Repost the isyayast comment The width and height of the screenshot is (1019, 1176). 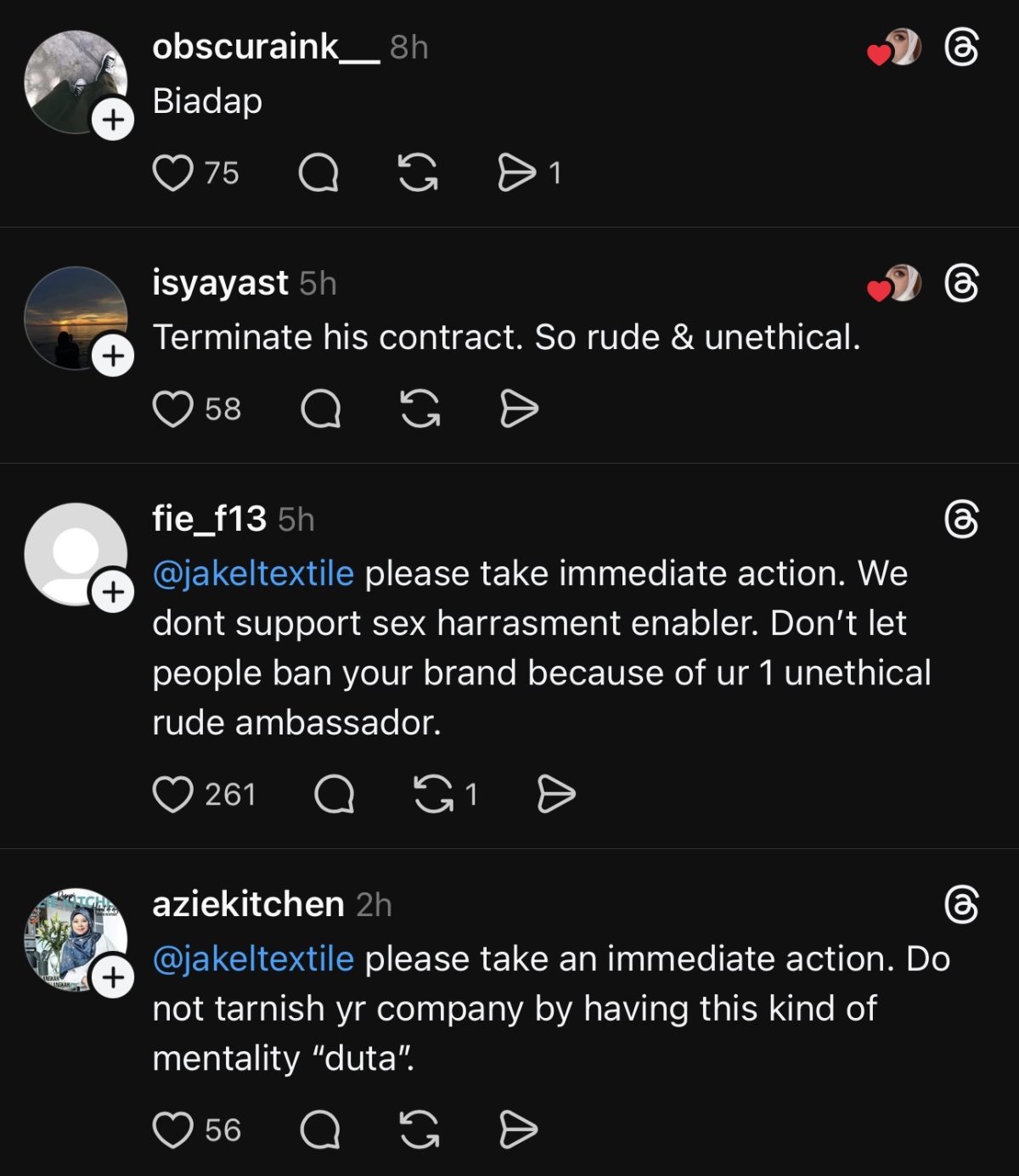coord(419,409)
